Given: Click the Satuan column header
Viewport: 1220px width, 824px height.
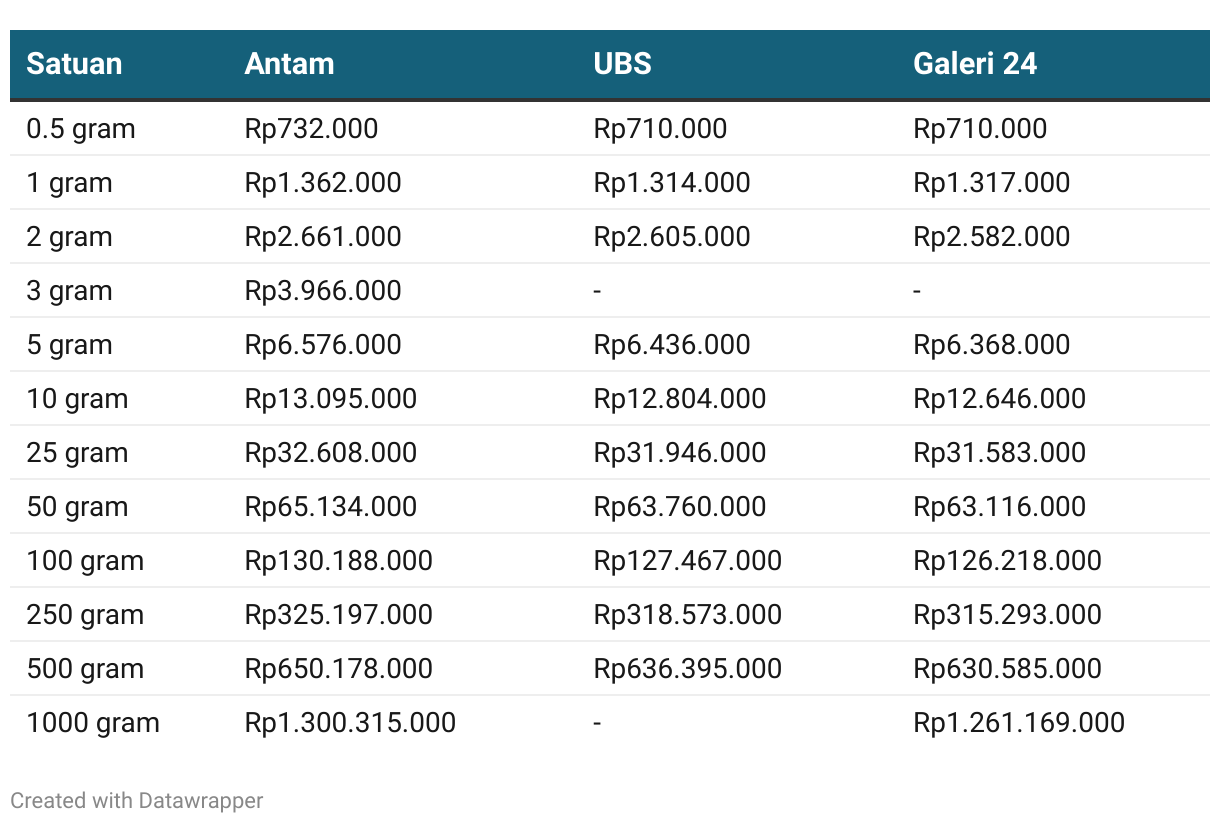Looking at the screenshot, I should pyautogui.click(x=74, y=64).
